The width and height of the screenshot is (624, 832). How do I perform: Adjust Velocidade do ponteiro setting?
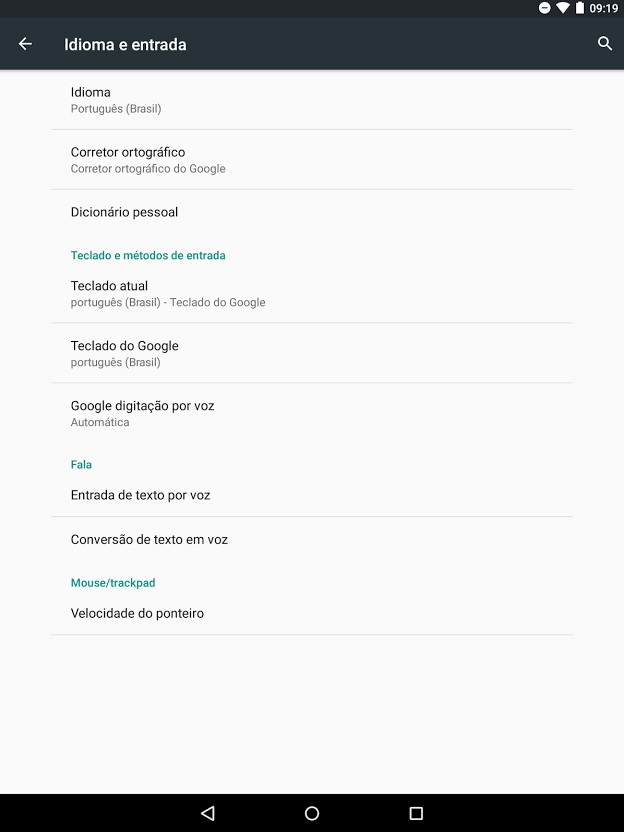click(312, 613)
